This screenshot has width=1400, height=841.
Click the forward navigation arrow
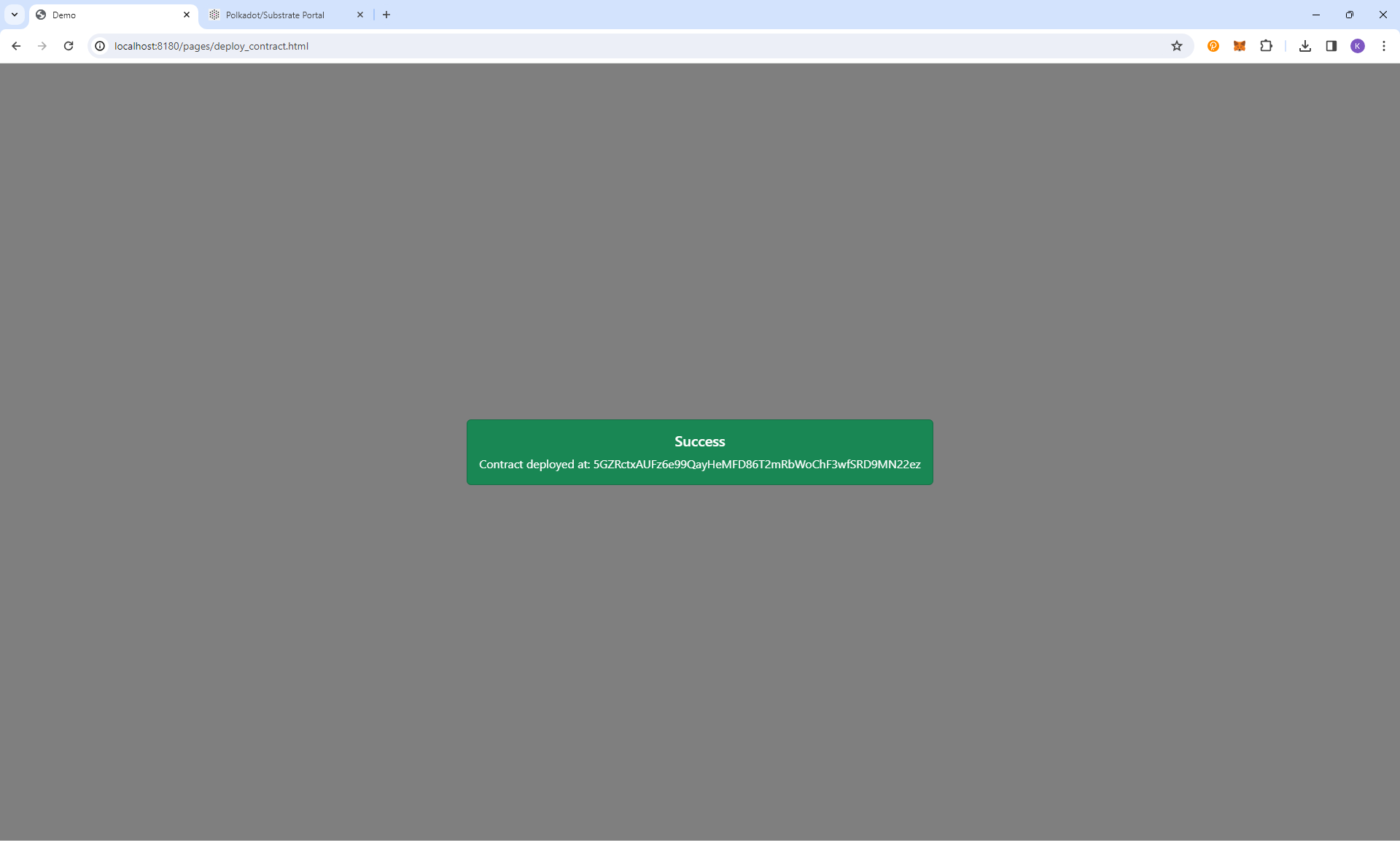[42, 46]
